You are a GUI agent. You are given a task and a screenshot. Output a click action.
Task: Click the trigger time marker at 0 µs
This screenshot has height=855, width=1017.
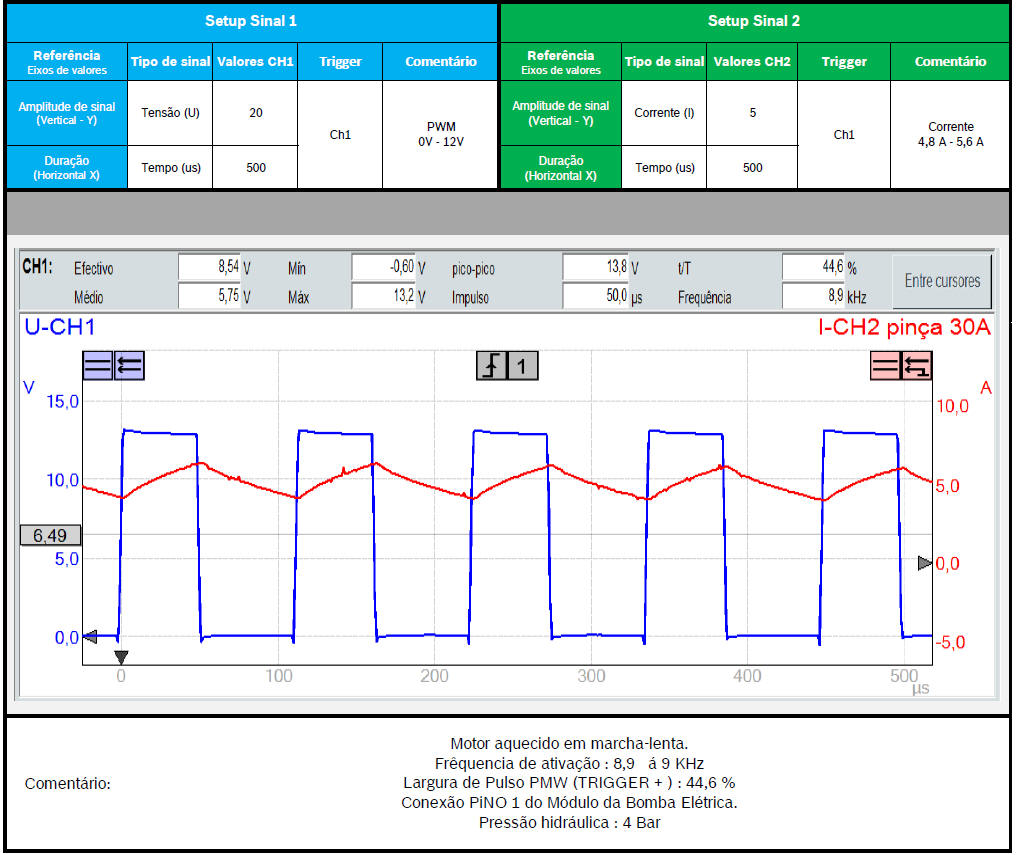coord(121,657)
